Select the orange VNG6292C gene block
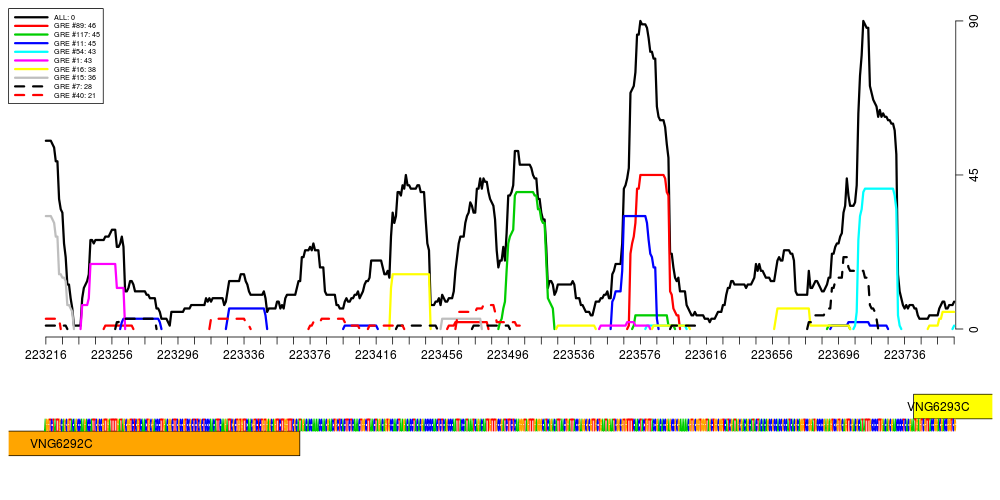Screen dimensions: 1000x500 (153, 443)
